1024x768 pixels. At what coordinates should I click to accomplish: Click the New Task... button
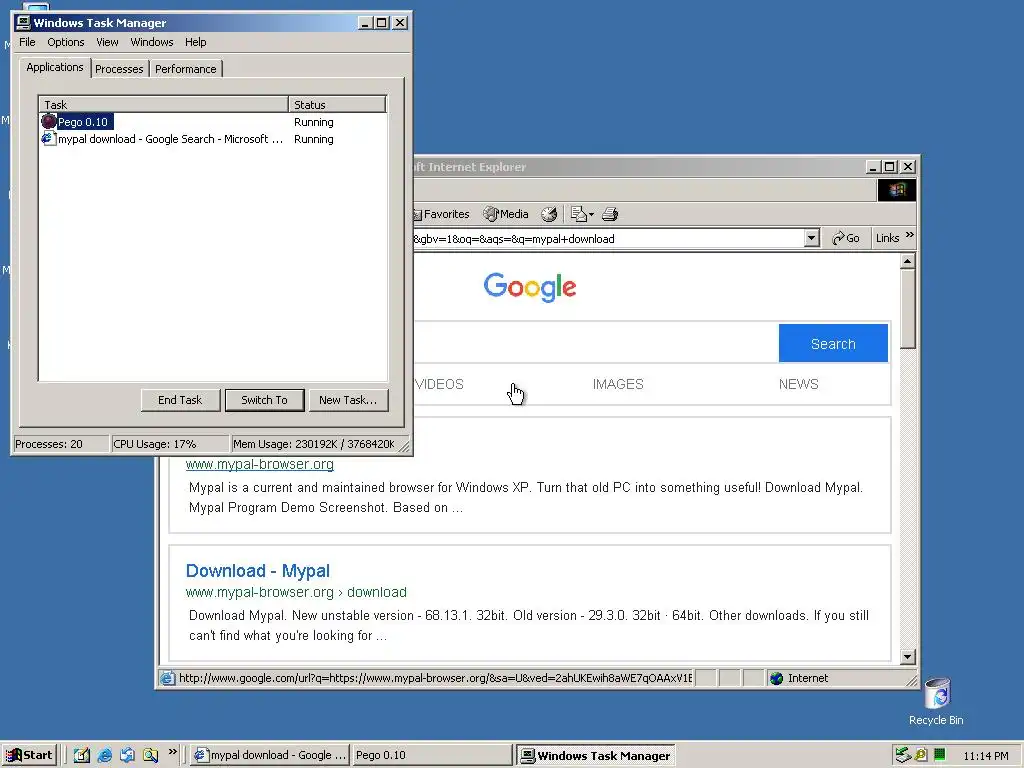click(348, 400)
